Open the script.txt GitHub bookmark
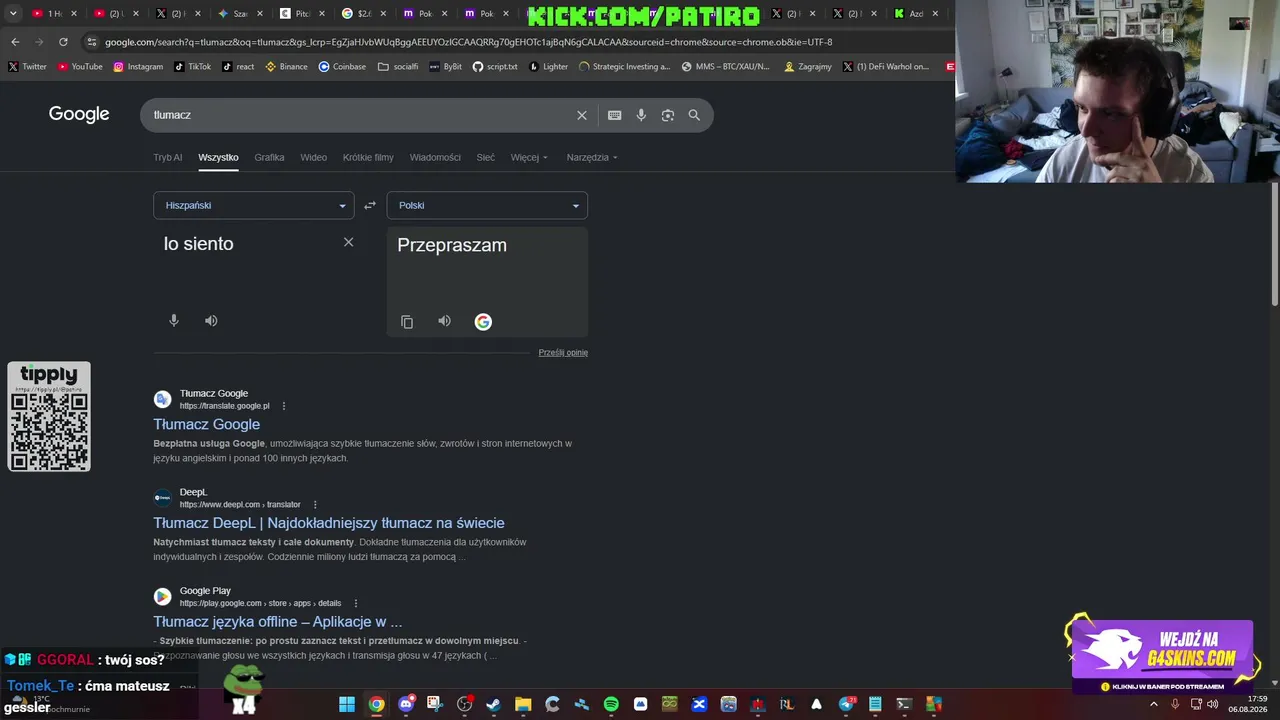Screen dimensions: 1280x720 (x=495, y=67)
